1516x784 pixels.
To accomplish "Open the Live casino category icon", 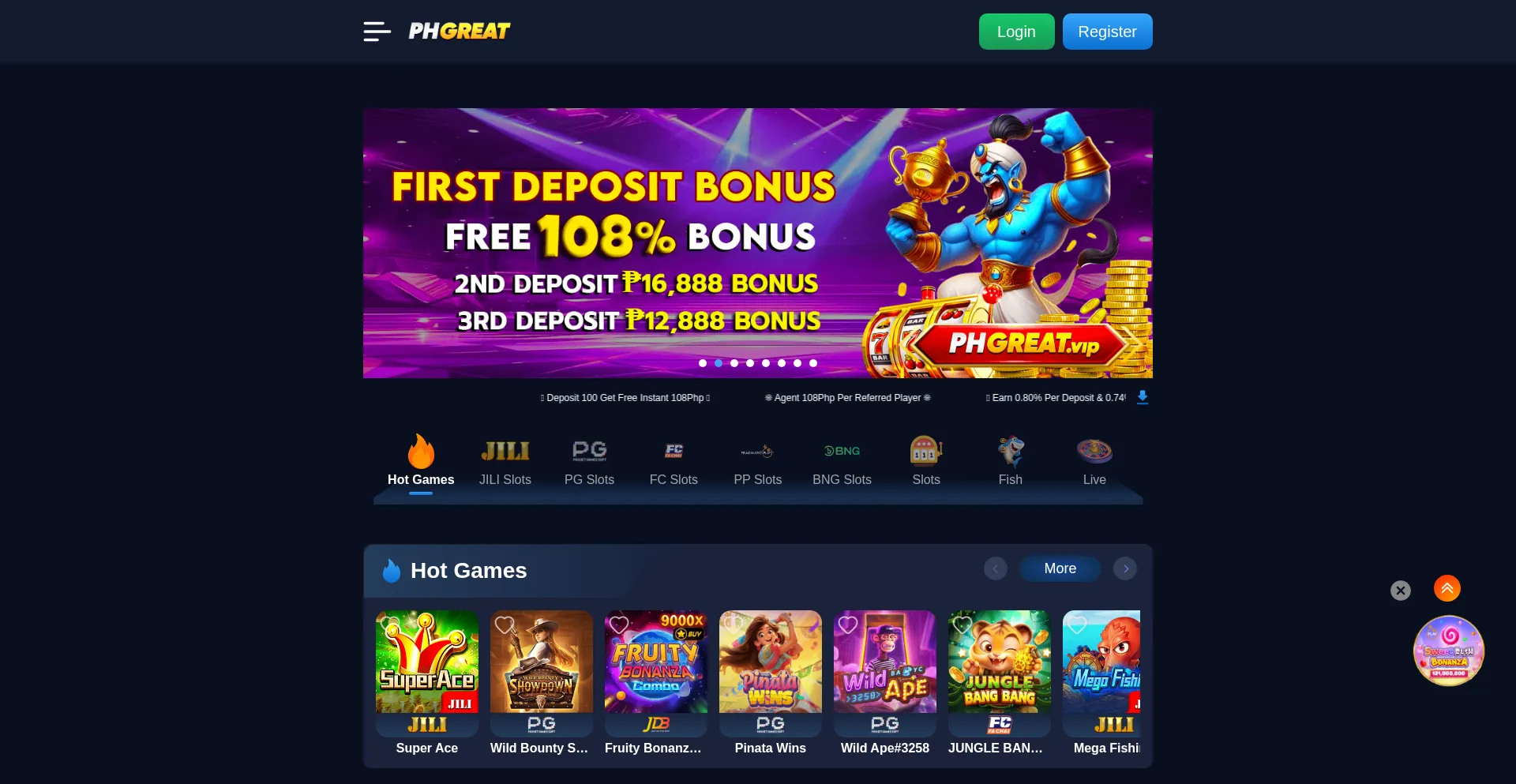I will [x=1094, y=452].
